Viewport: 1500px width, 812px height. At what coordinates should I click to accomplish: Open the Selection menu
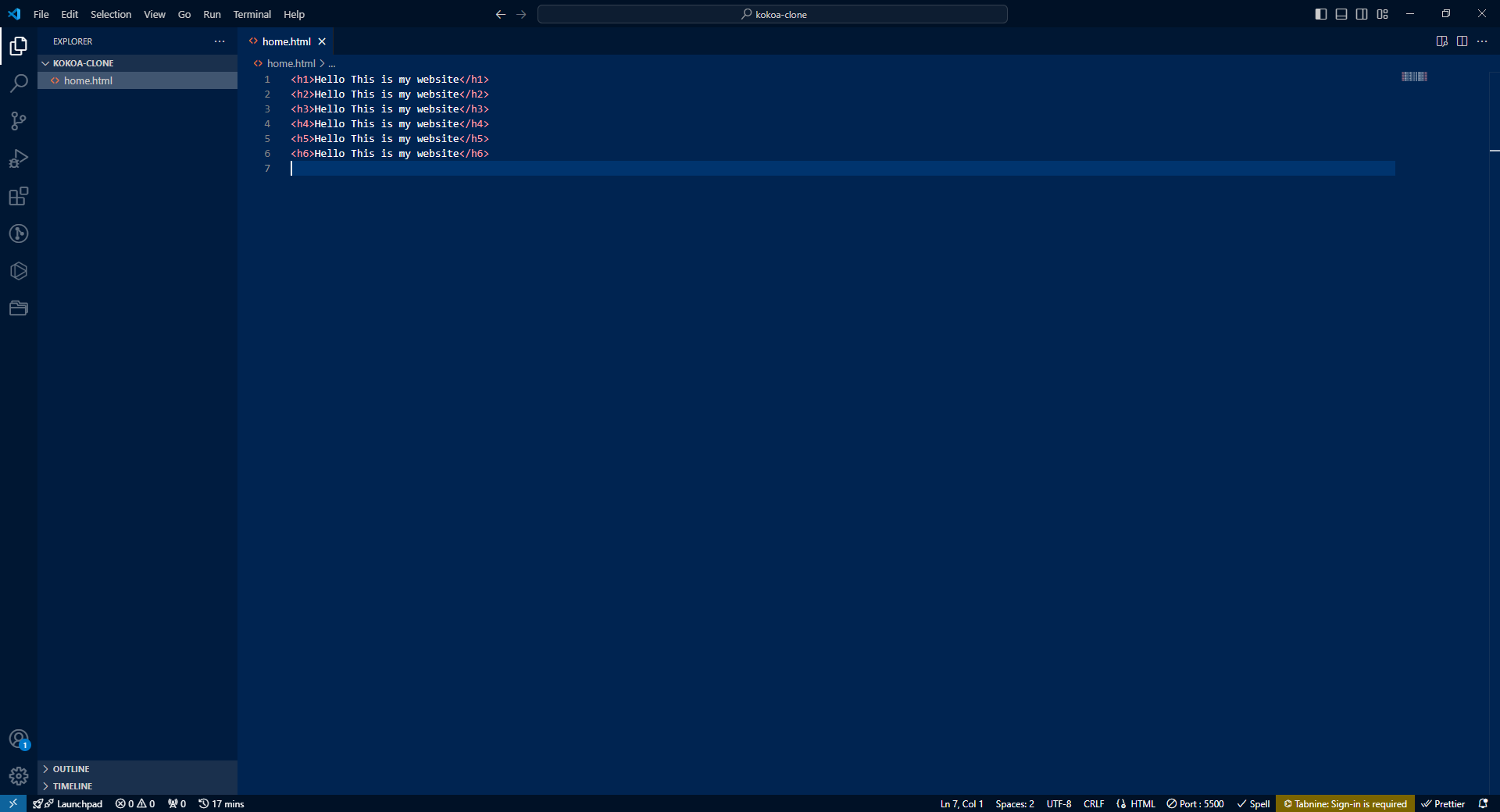click(x=111, y=14)
